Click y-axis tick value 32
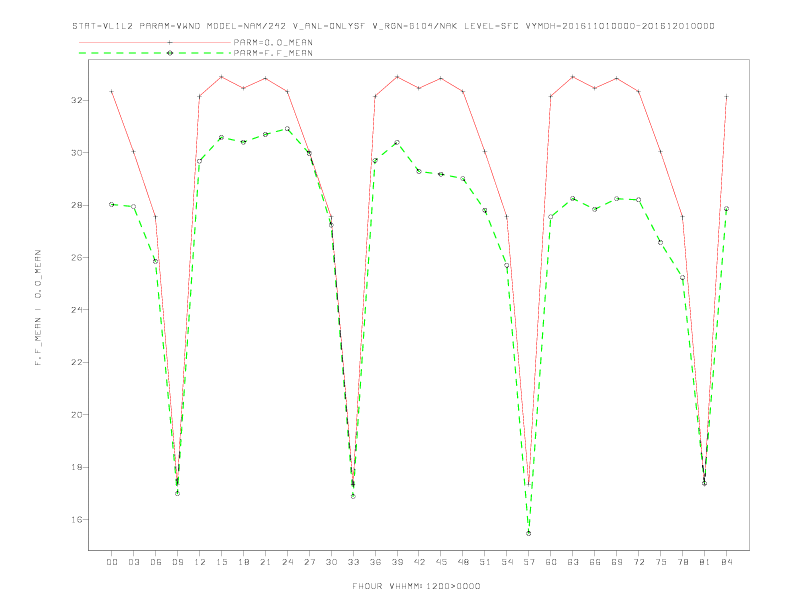The height and width of the screenshot is (612, 792). coord(77,100)
